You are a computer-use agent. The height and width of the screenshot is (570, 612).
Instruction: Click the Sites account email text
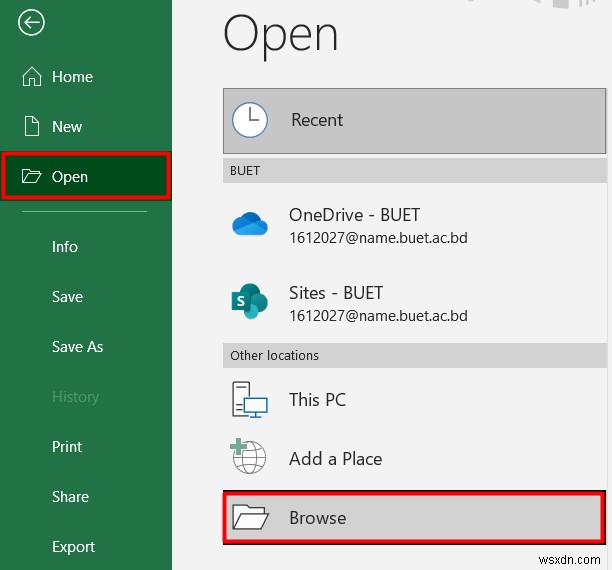tap(378, 316)
